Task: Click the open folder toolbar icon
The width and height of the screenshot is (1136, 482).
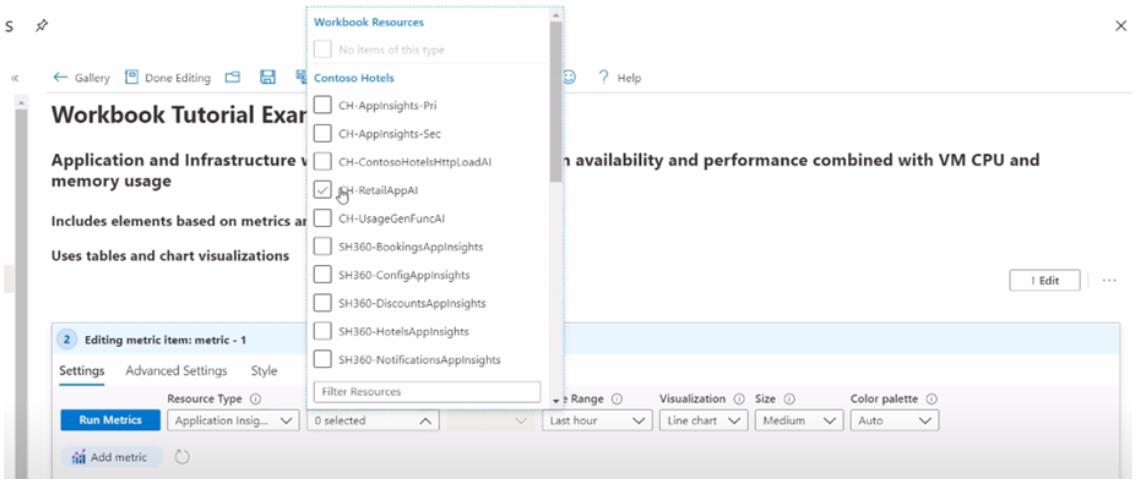Action: coord(232,78)
